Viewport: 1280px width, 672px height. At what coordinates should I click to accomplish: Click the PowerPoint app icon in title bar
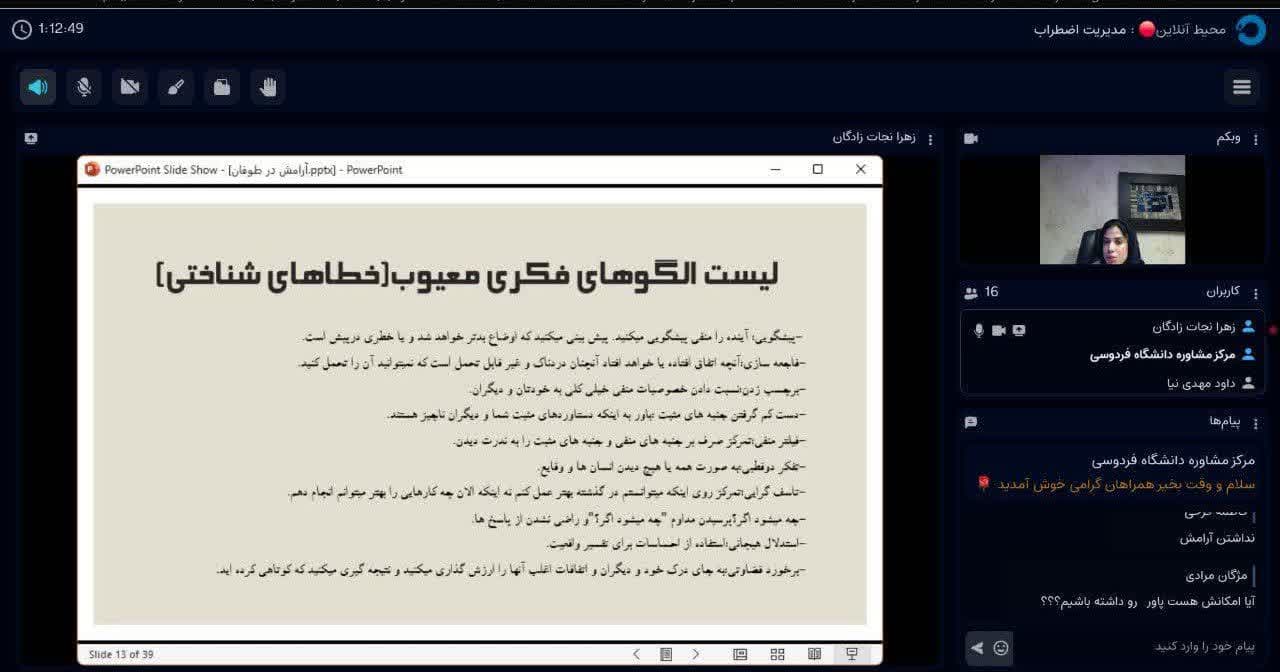93,170
